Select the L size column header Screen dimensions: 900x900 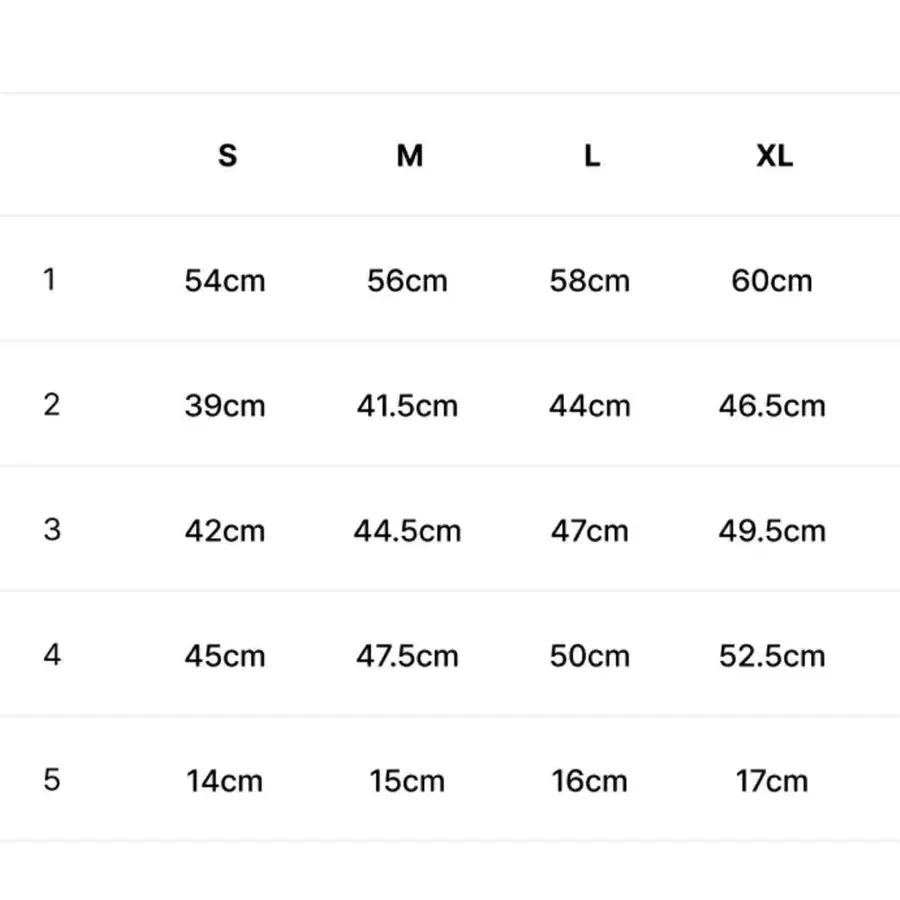592,156
